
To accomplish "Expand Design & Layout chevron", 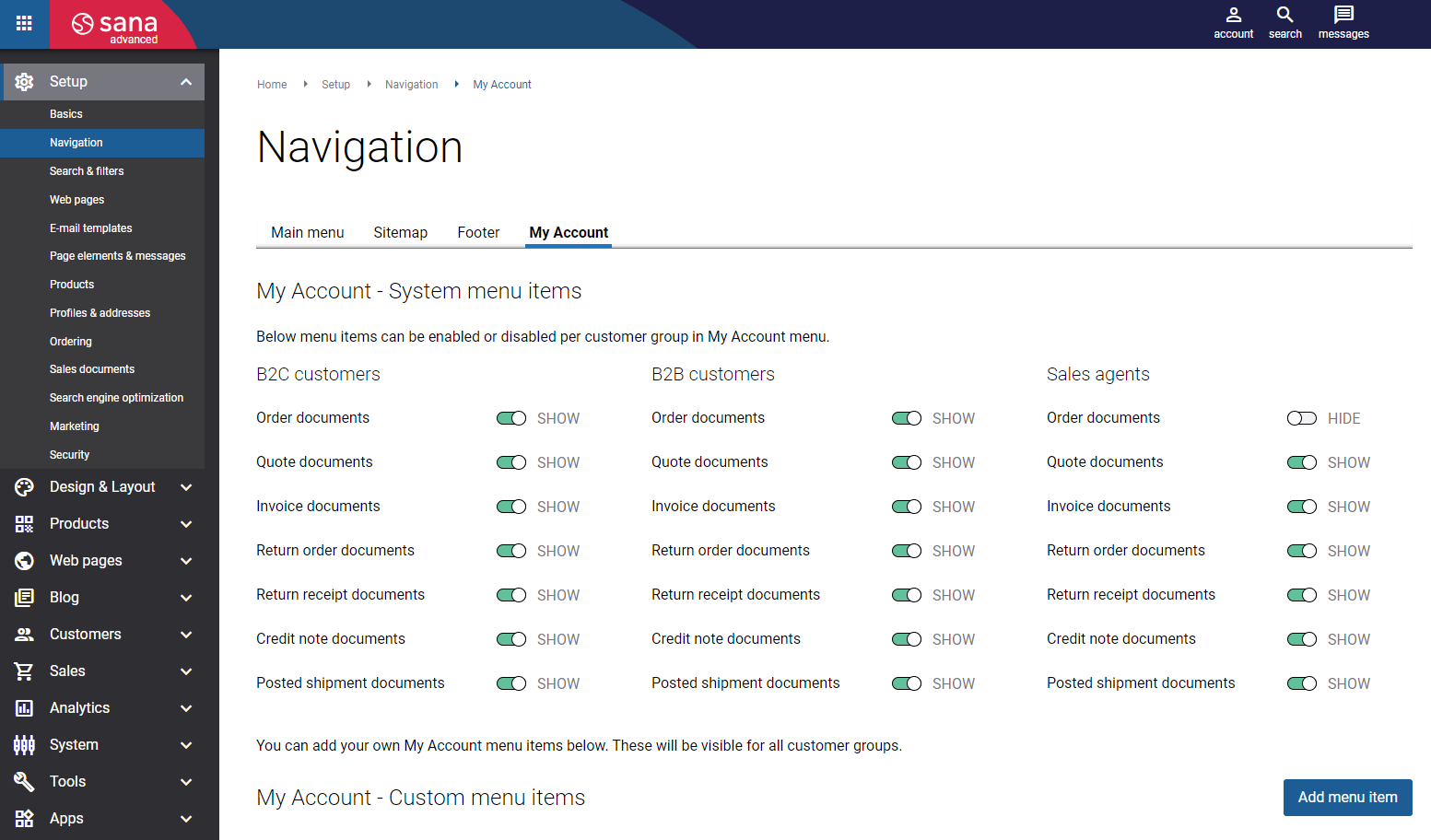I will tap(186, 487).
